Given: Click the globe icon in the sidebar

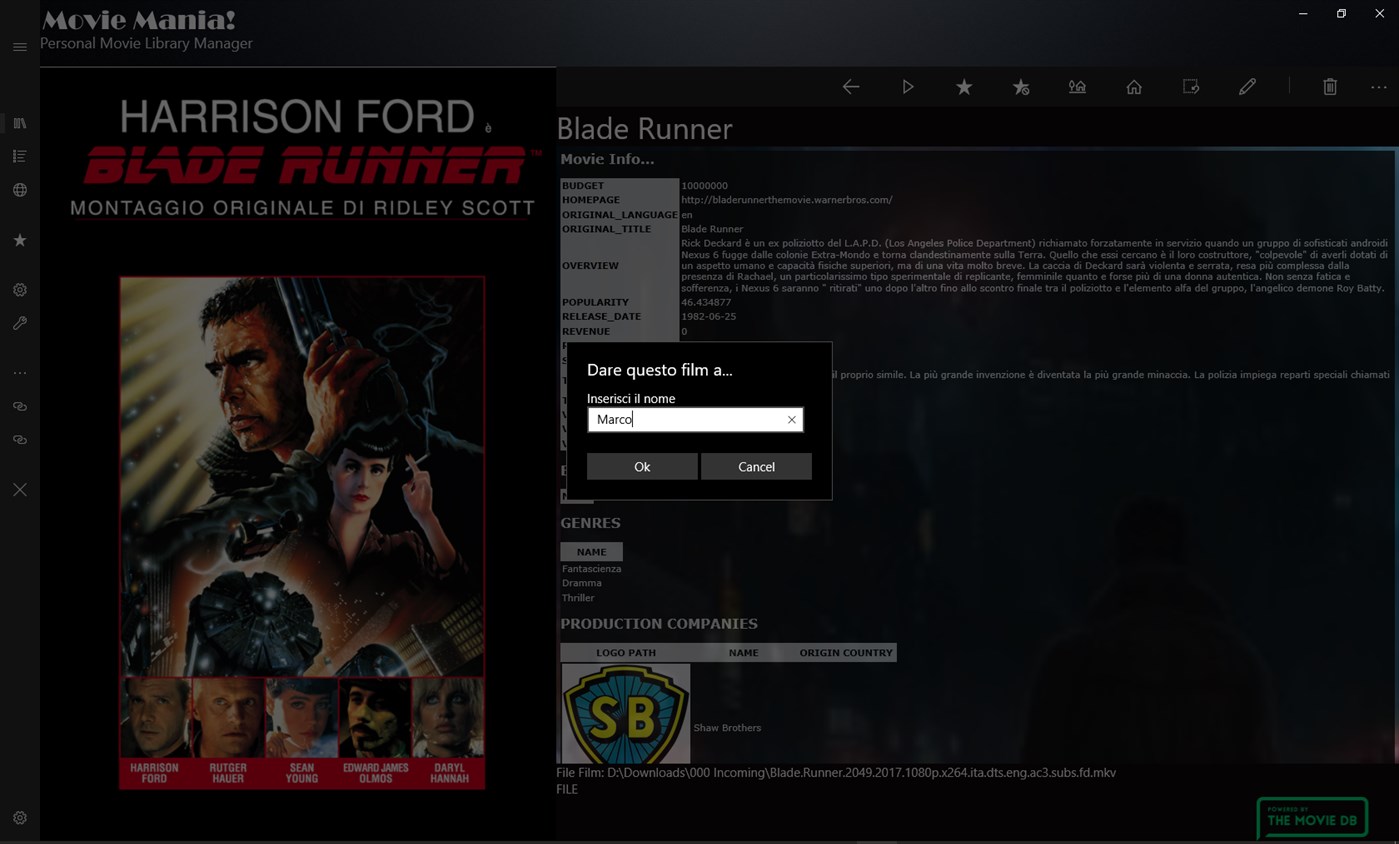Looking at the screenshot, I should [x=20, y=190].
